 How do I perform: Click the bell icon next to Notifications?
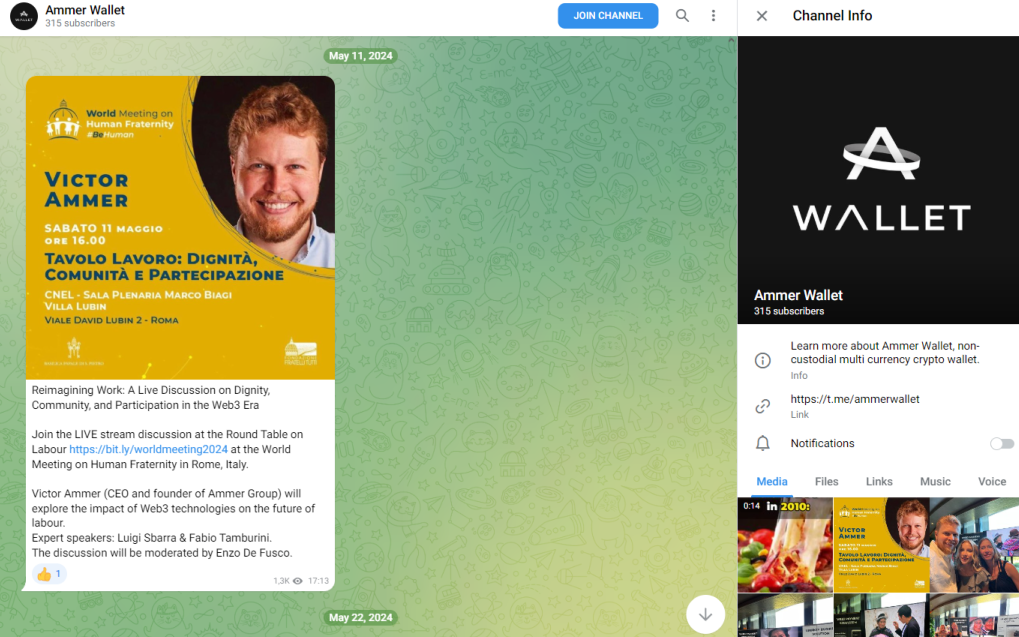pos(762,443)
